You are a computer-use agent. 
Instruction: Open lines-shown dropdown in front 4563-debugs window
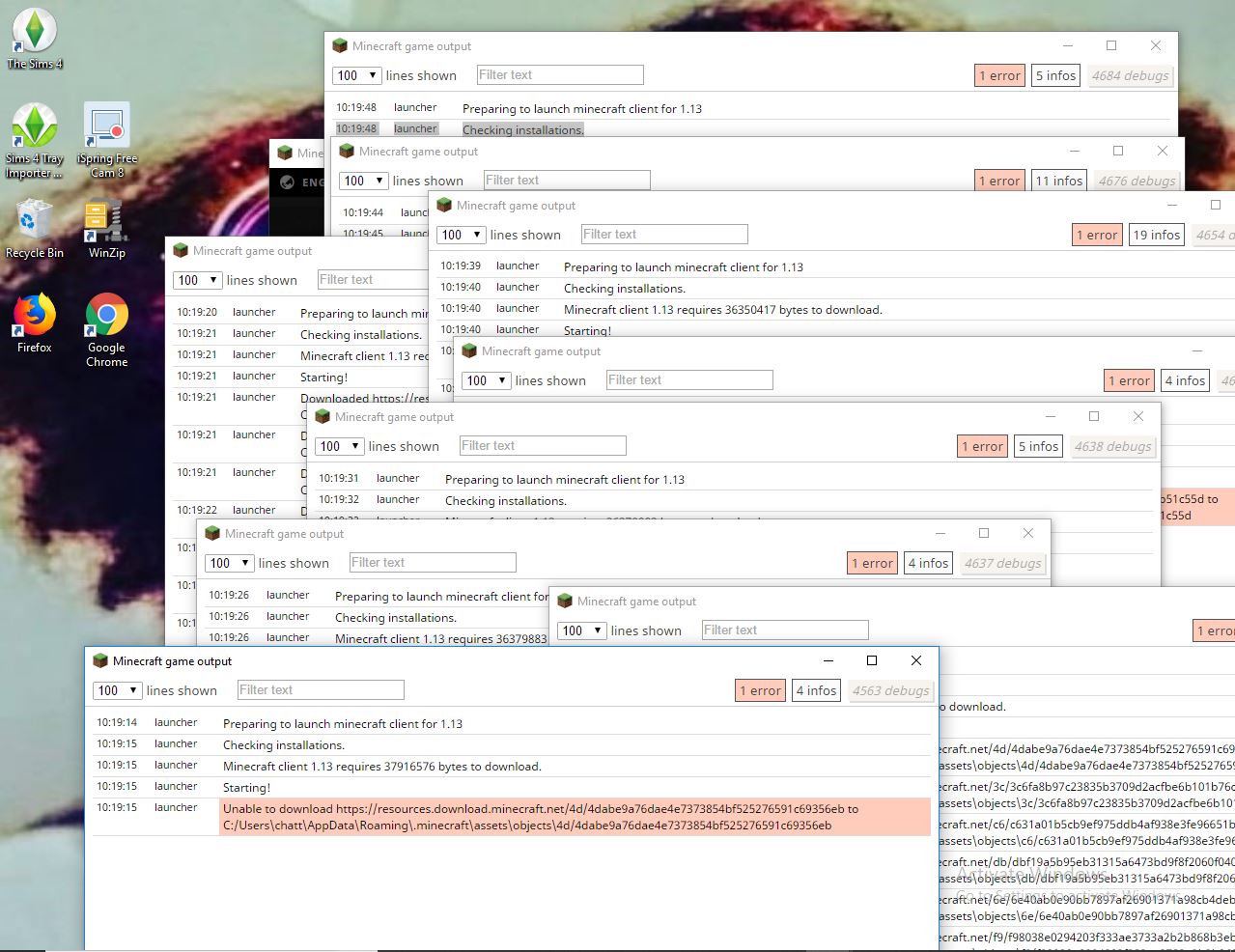[x=117, y=690]
